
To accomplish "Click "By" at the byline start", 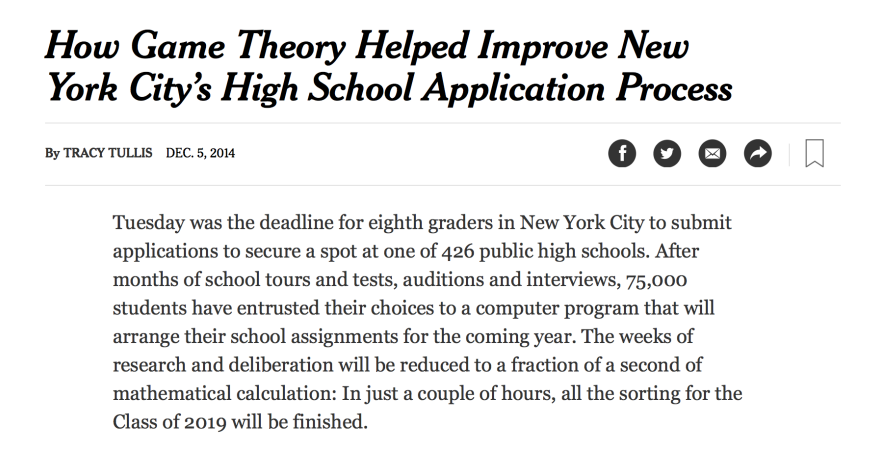I will coord(52,154).
